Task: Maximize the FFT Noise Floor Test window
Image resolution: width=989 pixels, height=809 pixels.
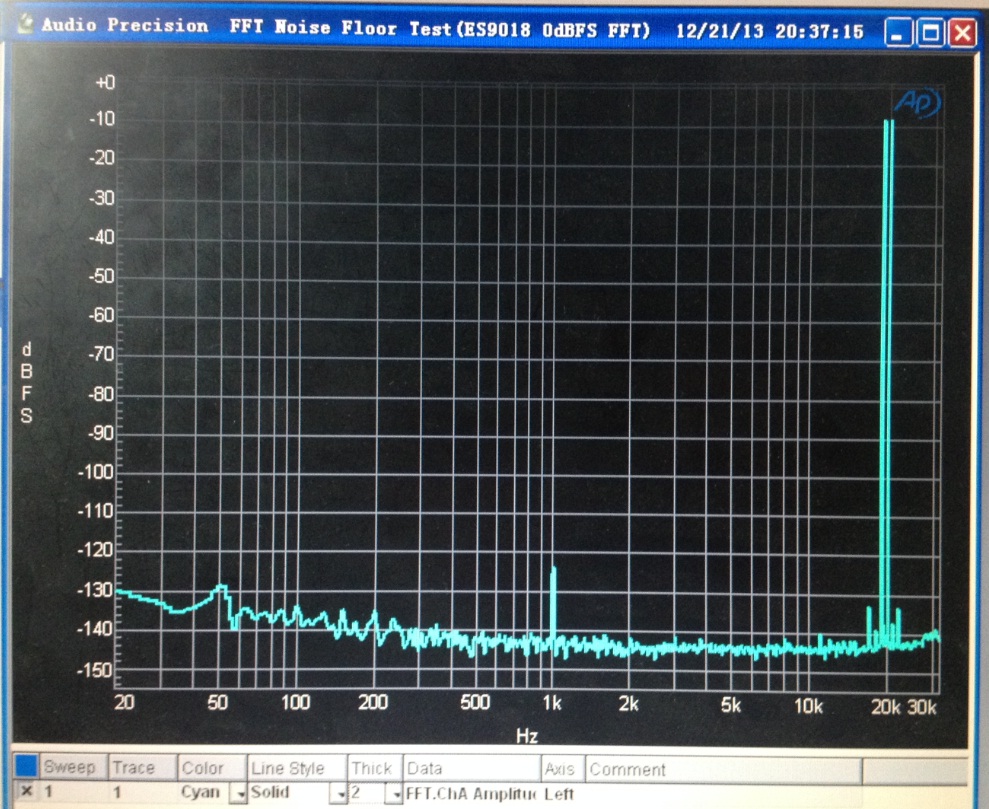Action: tap(931, 32)
